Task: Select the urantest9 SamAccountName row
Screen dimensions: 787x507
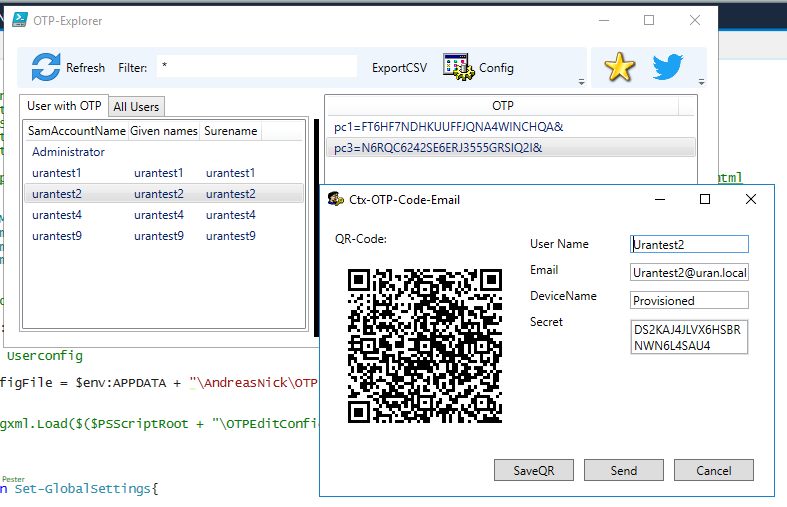Action: (x=57, y=236)
